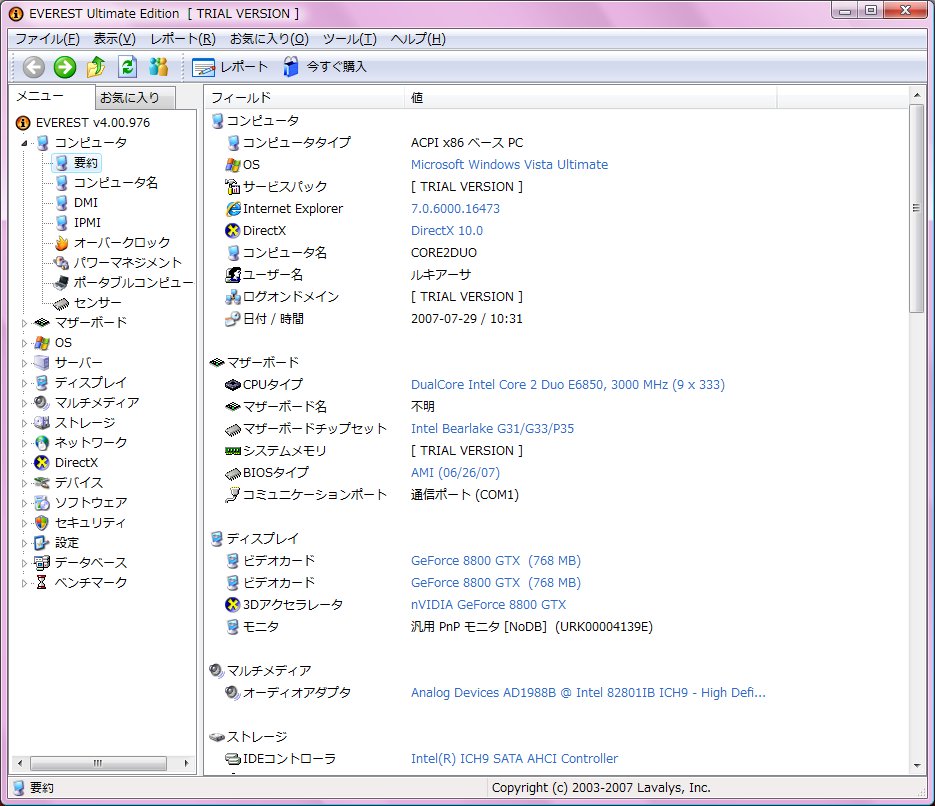Click the horizontal scrollbar thumb in menu tree
Image resolution: width=935 pixels, height=806 pixels.
(x=98, y=763)
